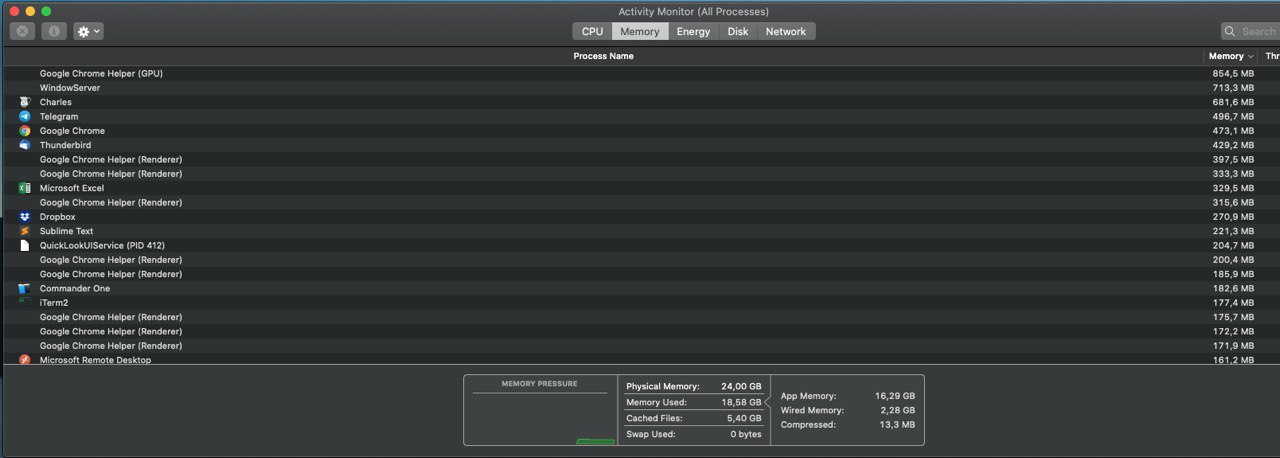Click the Thunderbird process name

[x=65, y=145]
